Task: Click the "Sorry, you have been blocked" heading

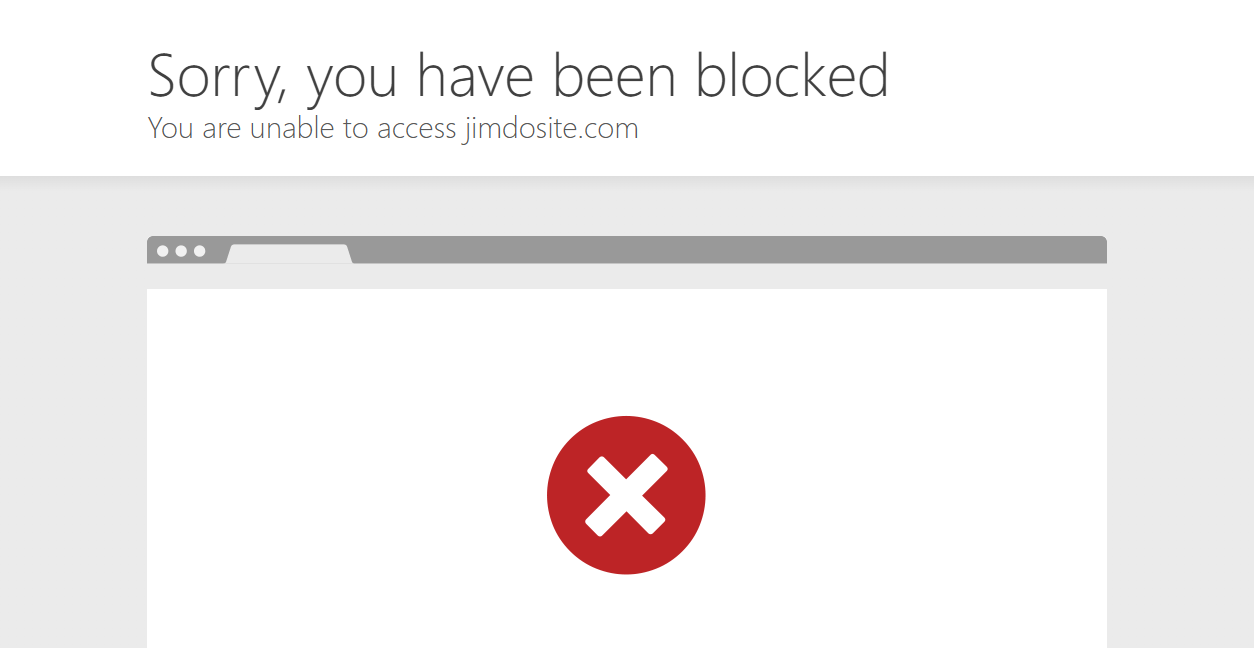Action: [518, 76]
